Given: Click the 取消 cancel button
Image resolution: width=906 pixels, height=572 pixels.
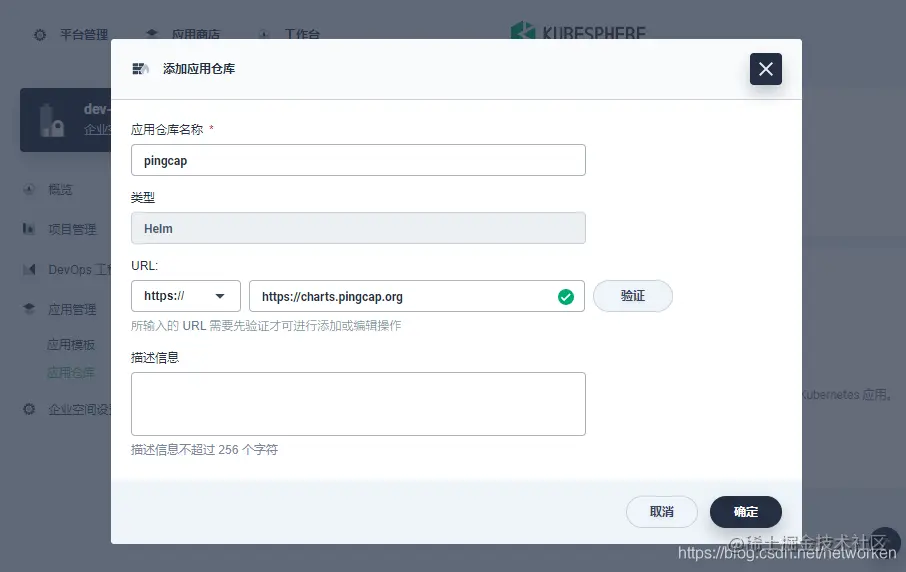Looking at the screenshot, I should tap(662, 511).
